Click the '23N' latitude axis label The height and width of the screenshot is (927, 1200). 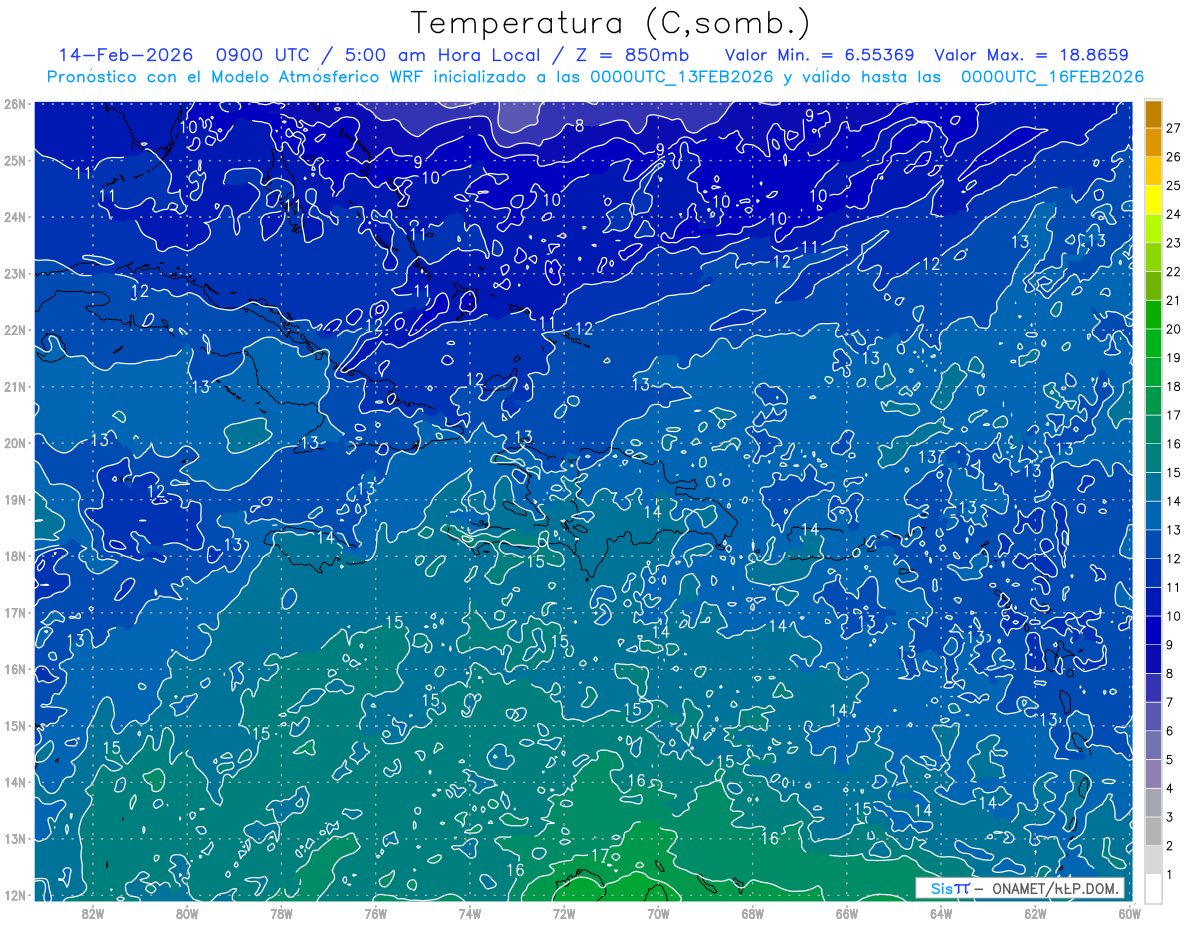(x=14, y=273)
